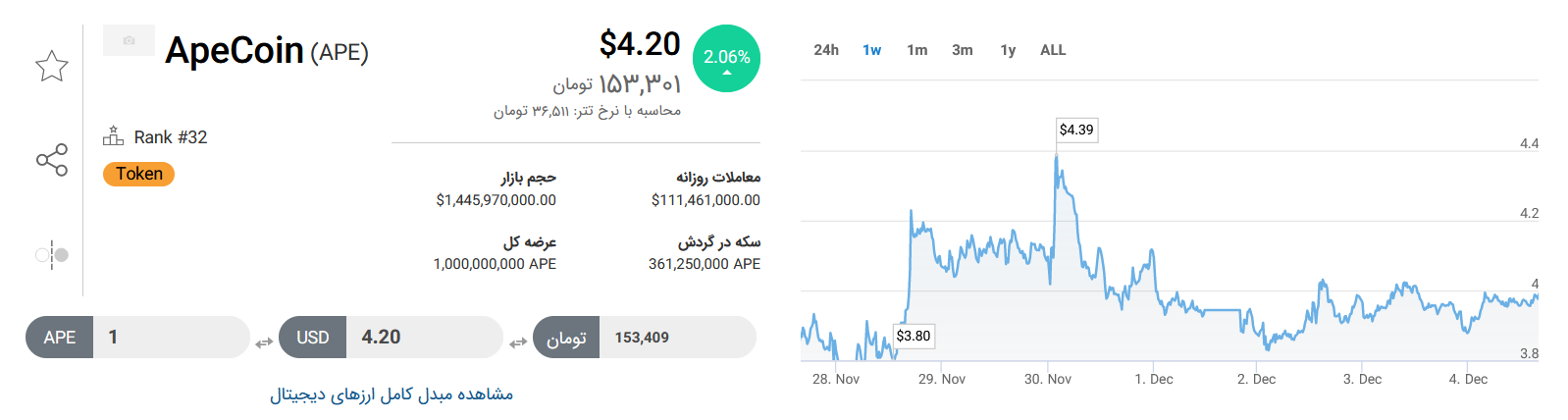Click the ApeCoin logo image placeholder
Screen dimensions: 1568x420
click(x=129, y=40)
